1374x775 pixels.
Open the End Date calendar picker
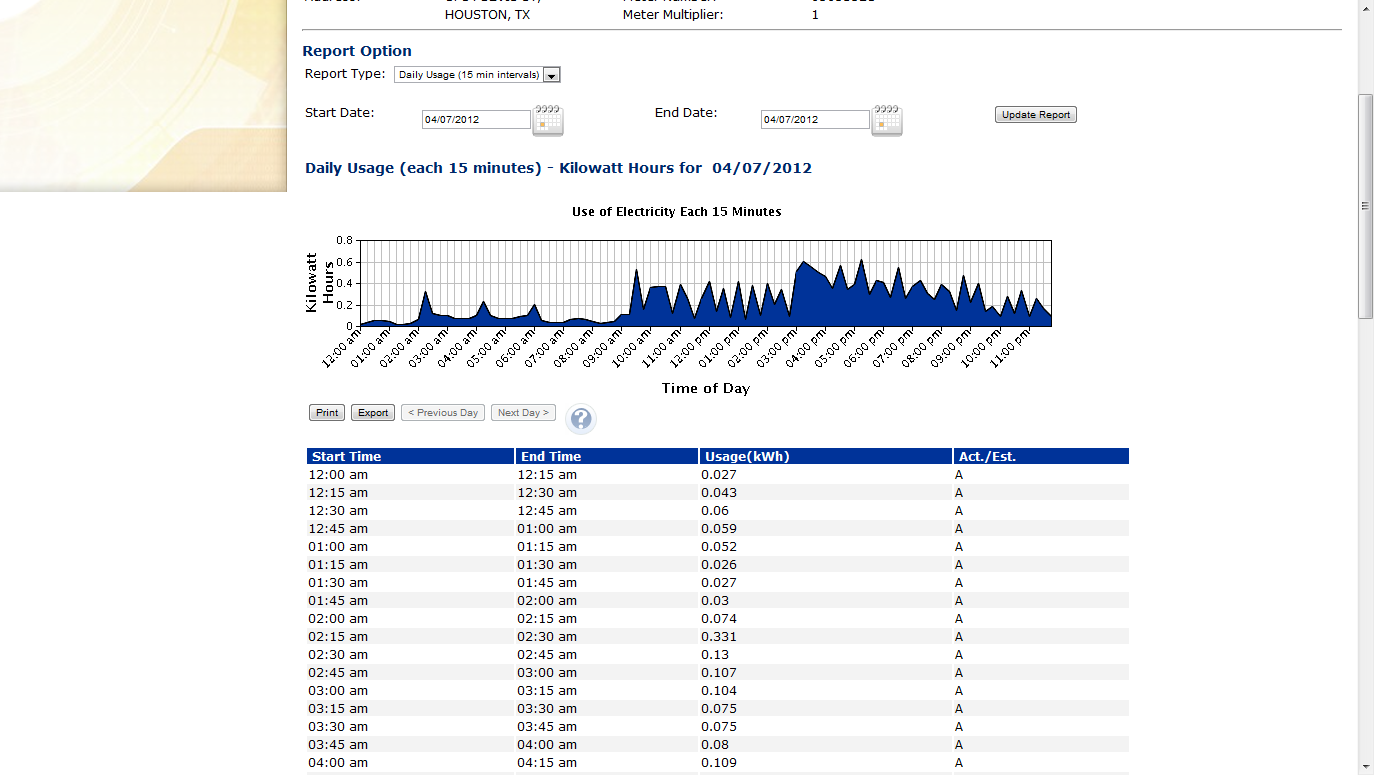(887, 120)
